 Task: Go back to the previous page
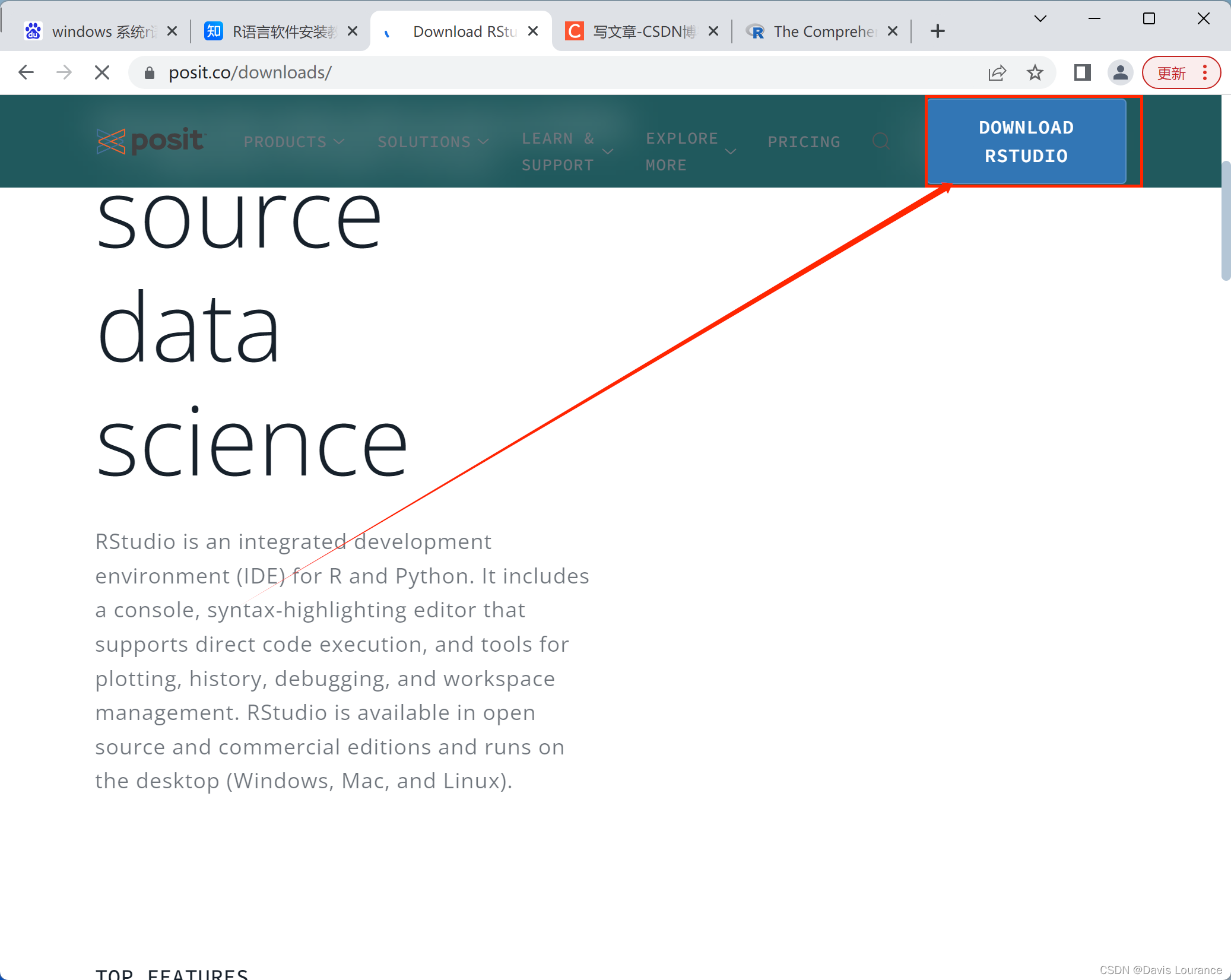pyautogui.click(x=26, y=72)
